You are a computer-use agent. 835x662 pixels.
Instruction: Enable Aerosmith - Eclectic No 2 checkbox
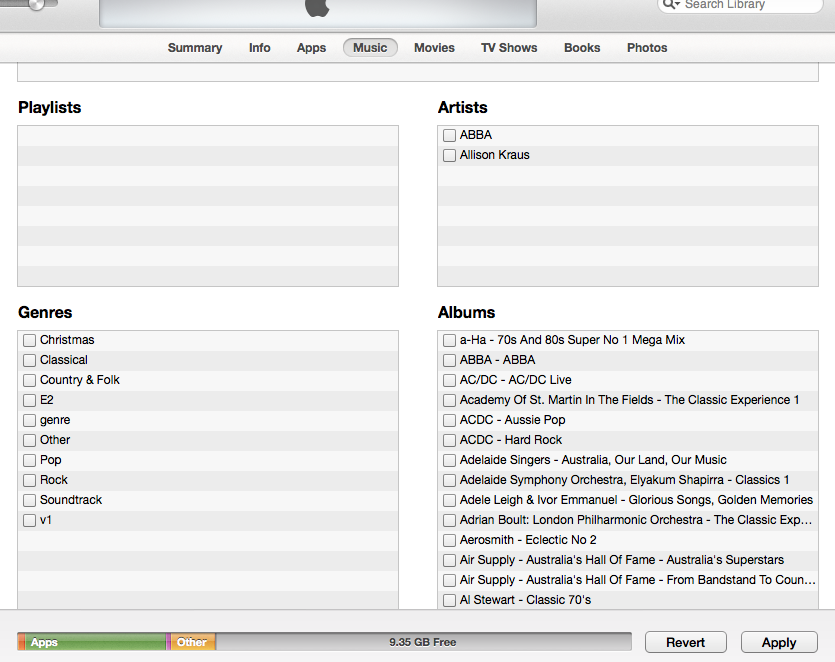point(449,541)
